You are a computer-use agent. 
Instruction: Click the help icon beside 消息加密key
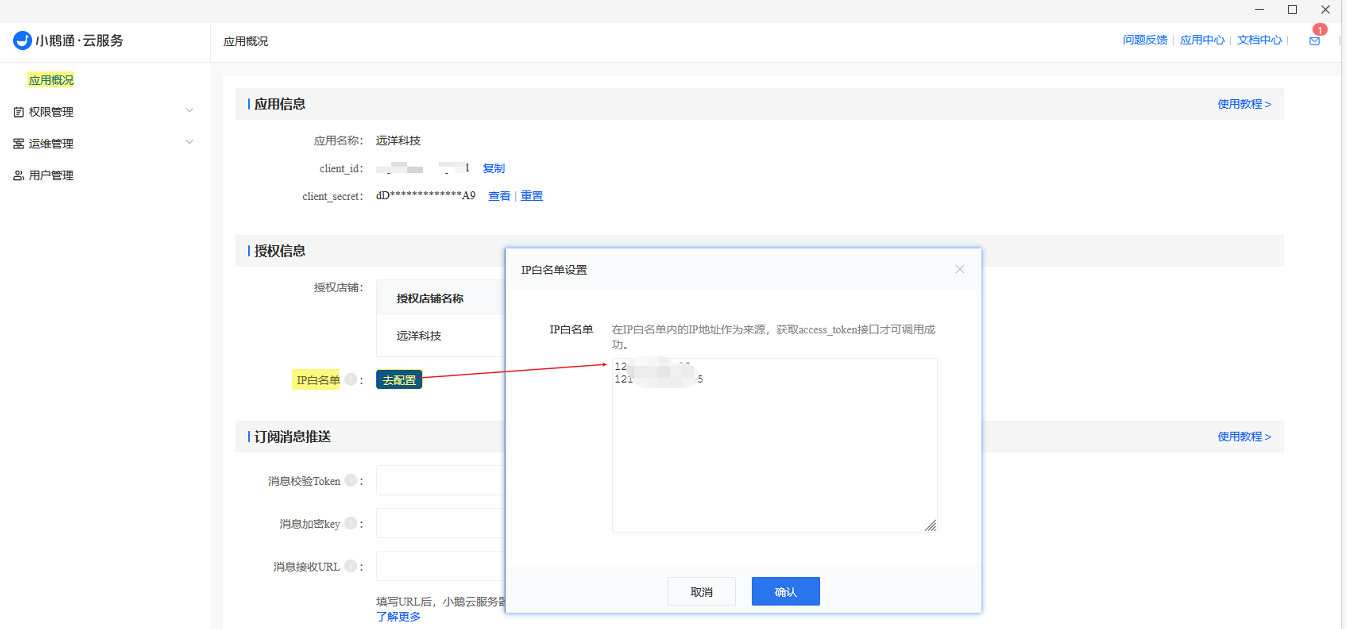coord(350,524)
